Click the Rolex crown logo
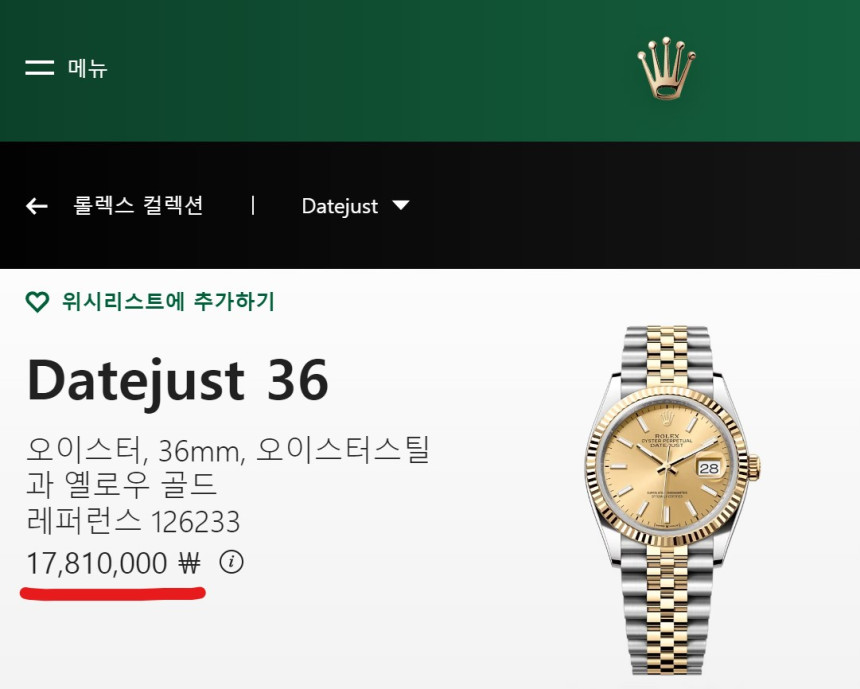Image resolution: width=860 pixels, height=689 pixels. click(666, 68)
